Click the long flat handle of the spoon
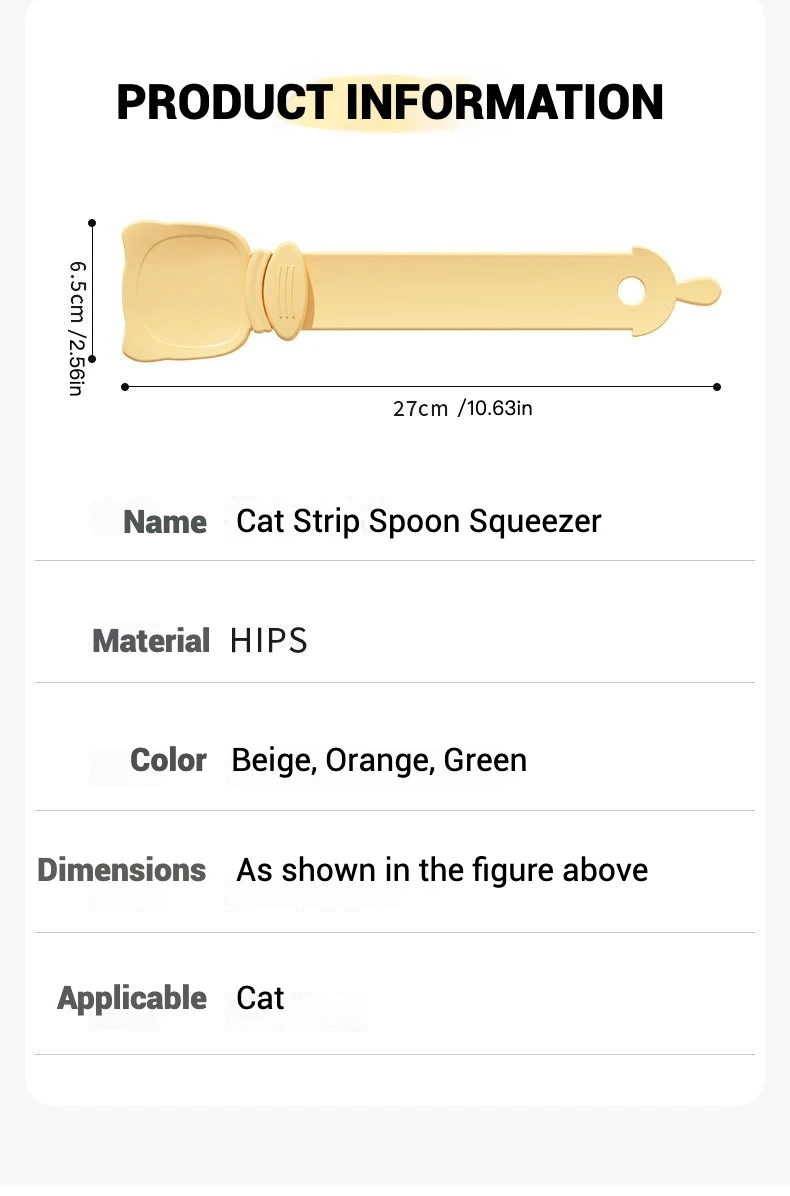Screen dimensions: 790x1196 (x=460, y=293)
